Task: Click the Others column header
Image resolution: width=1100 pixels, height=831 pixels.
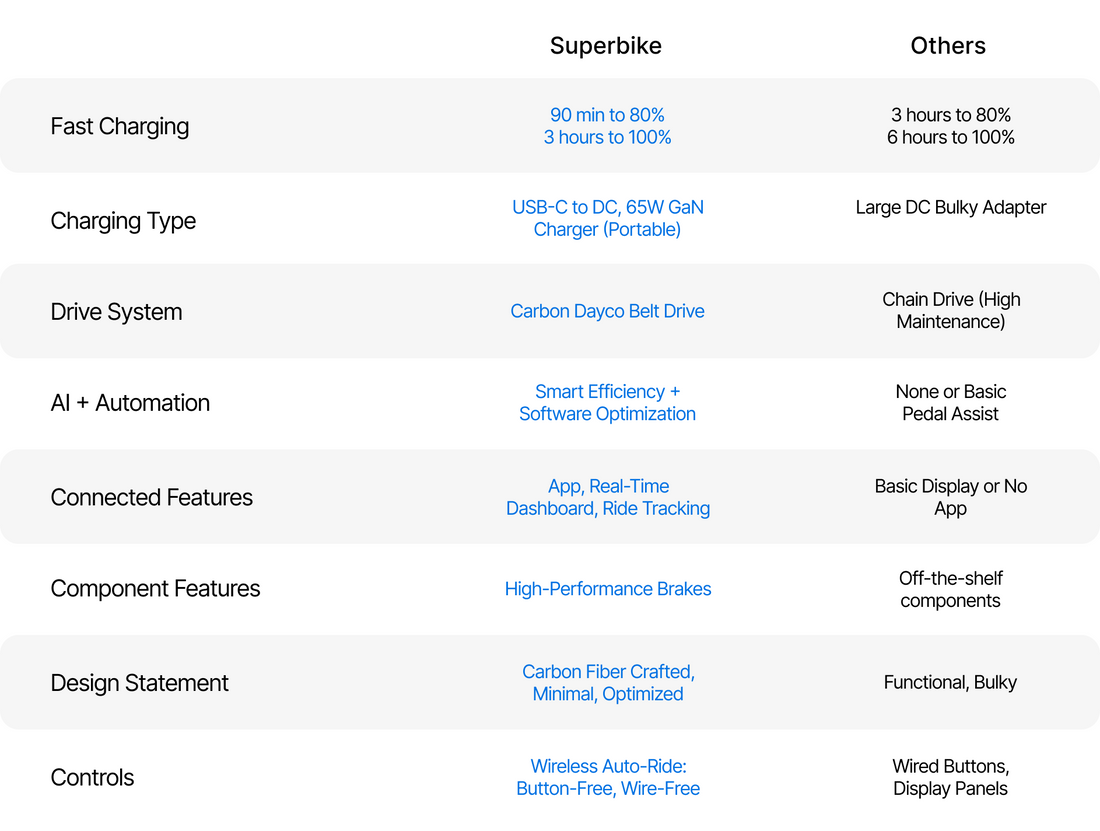Action: tap(948, 46)
